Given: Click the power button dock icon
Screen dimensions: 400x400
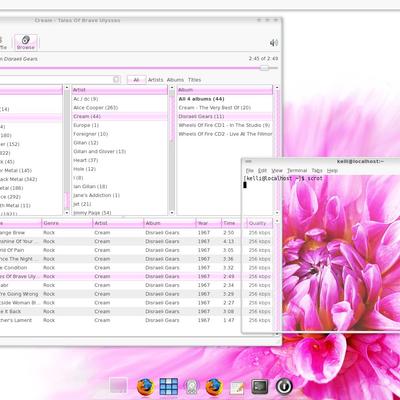Looking at the screenshot, I should pos(284,387).
